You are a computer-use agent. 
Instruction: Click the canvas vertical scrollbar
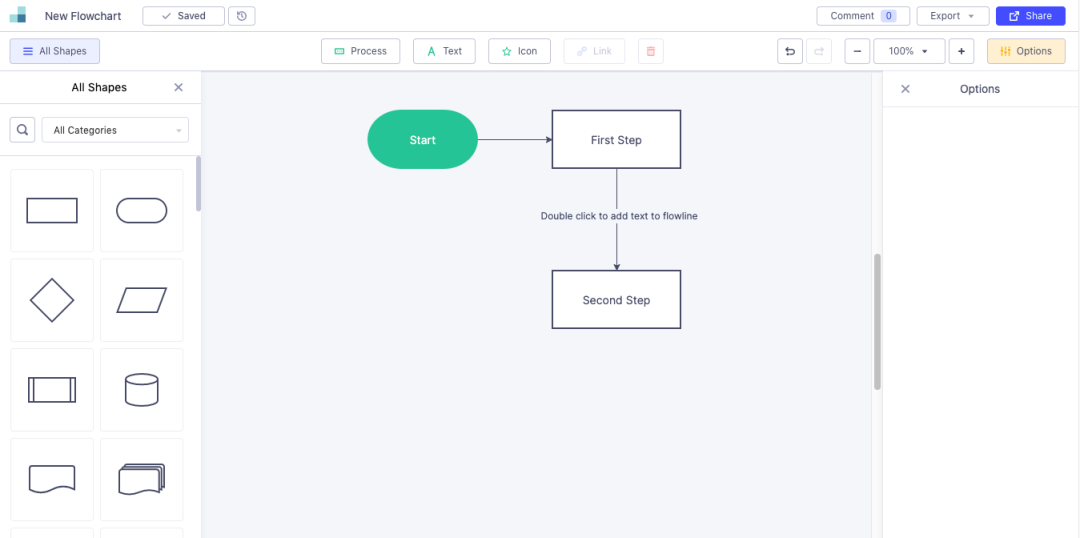878,322
